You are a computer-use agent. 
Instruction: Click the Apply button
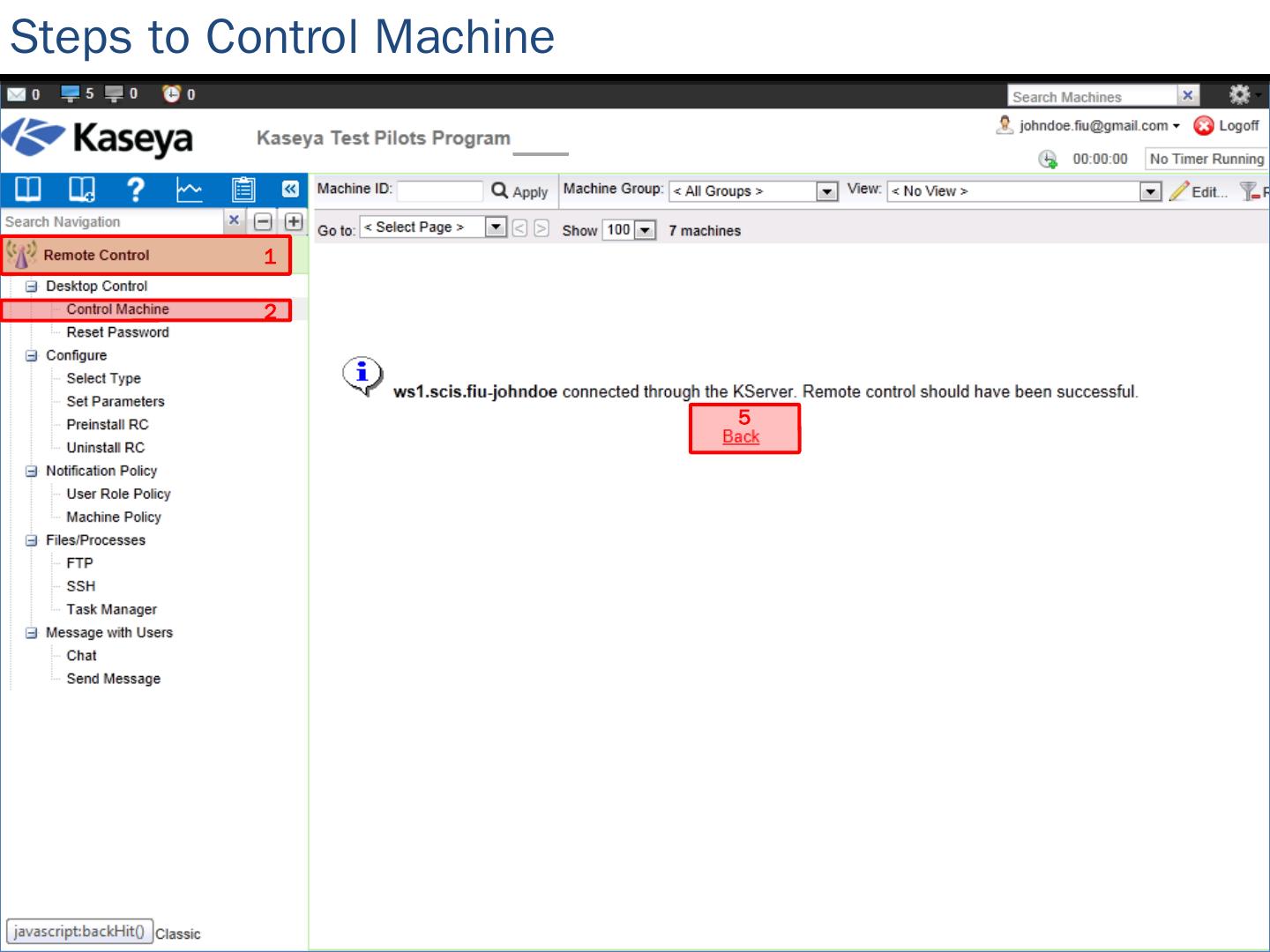[x=520, y=191]
